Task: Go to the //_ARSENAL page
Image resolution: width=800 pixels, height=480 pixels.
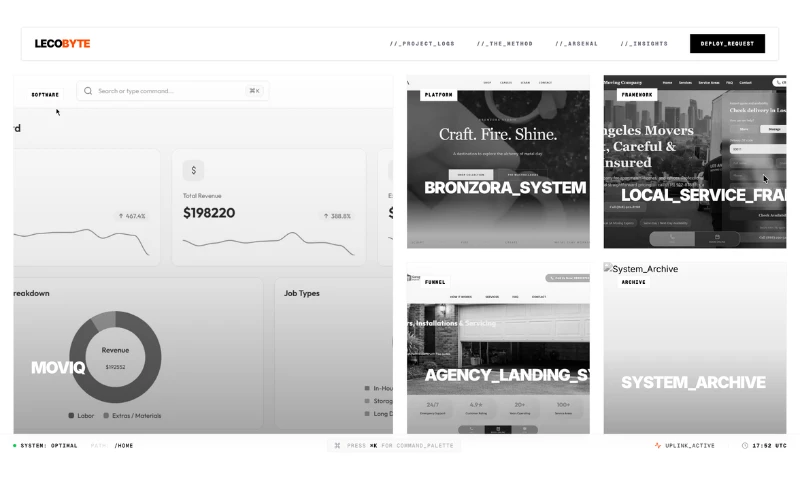Action: (x=577, y=44)
